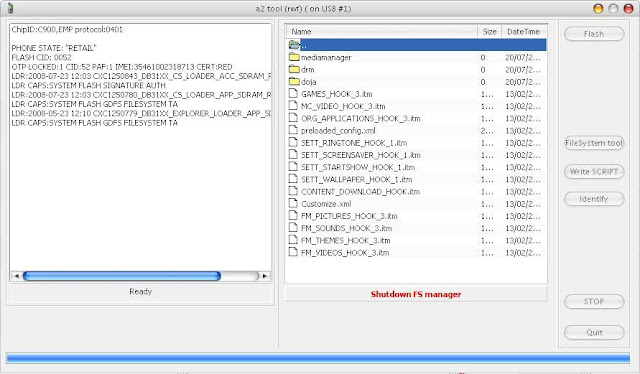Image resolution: width=640 pixels, height=374 pixels.
Task: Click the red close window button
Action: (x=628, y=9)
